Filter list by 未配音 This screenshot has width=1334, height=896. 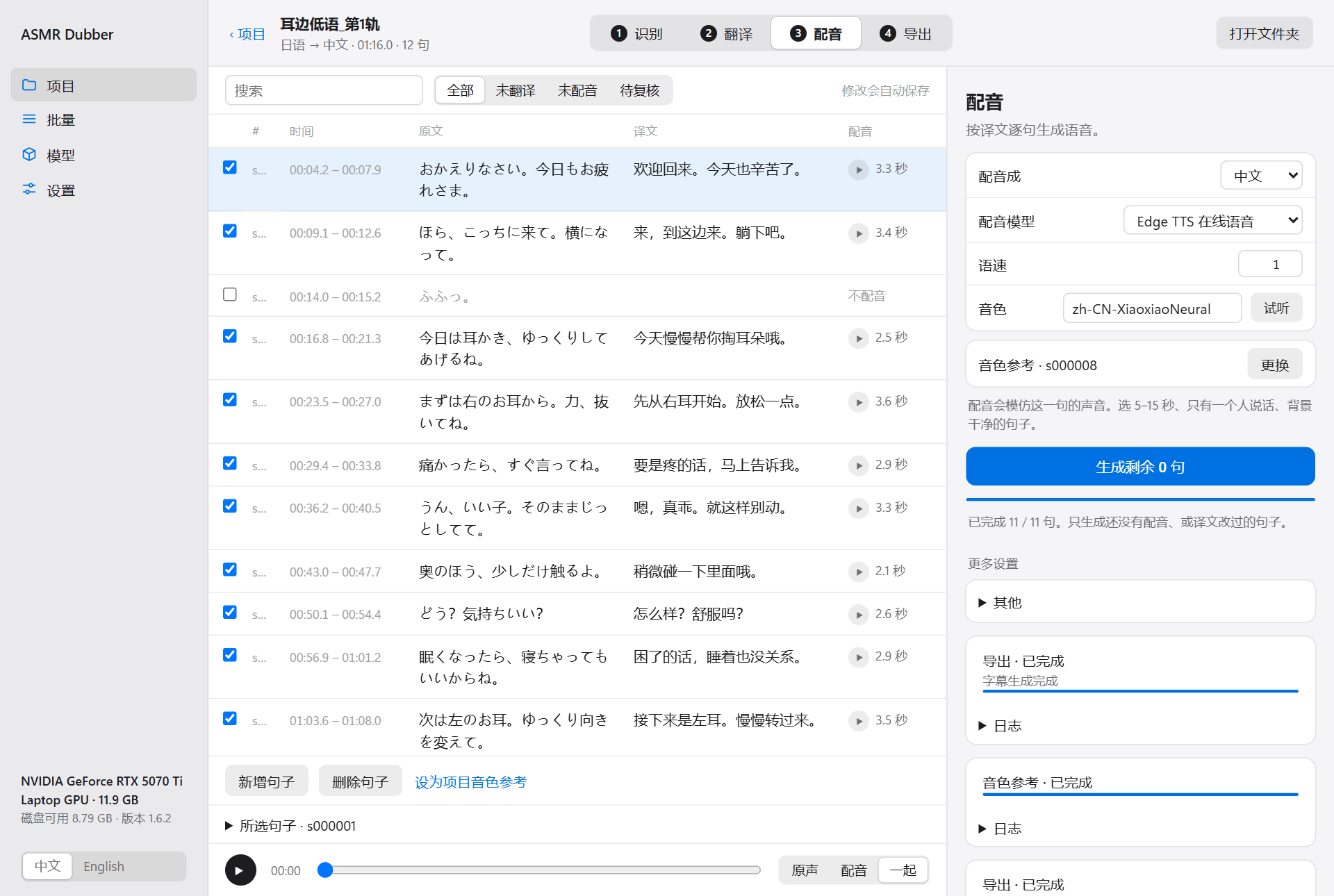click(x=577, y=90)
